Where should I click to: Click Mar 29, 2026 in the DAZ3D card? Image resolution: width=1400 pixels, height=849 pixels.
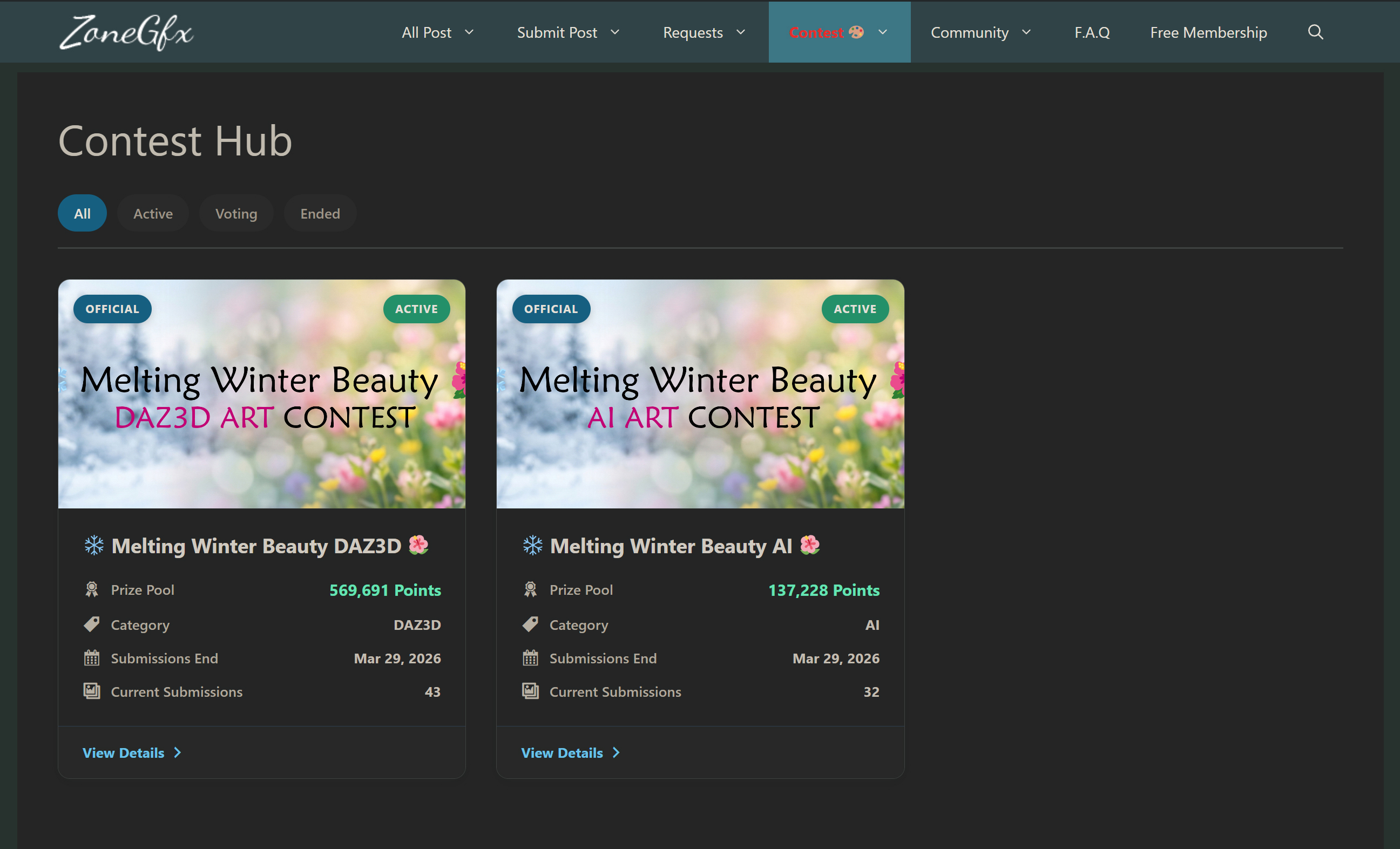397,658
